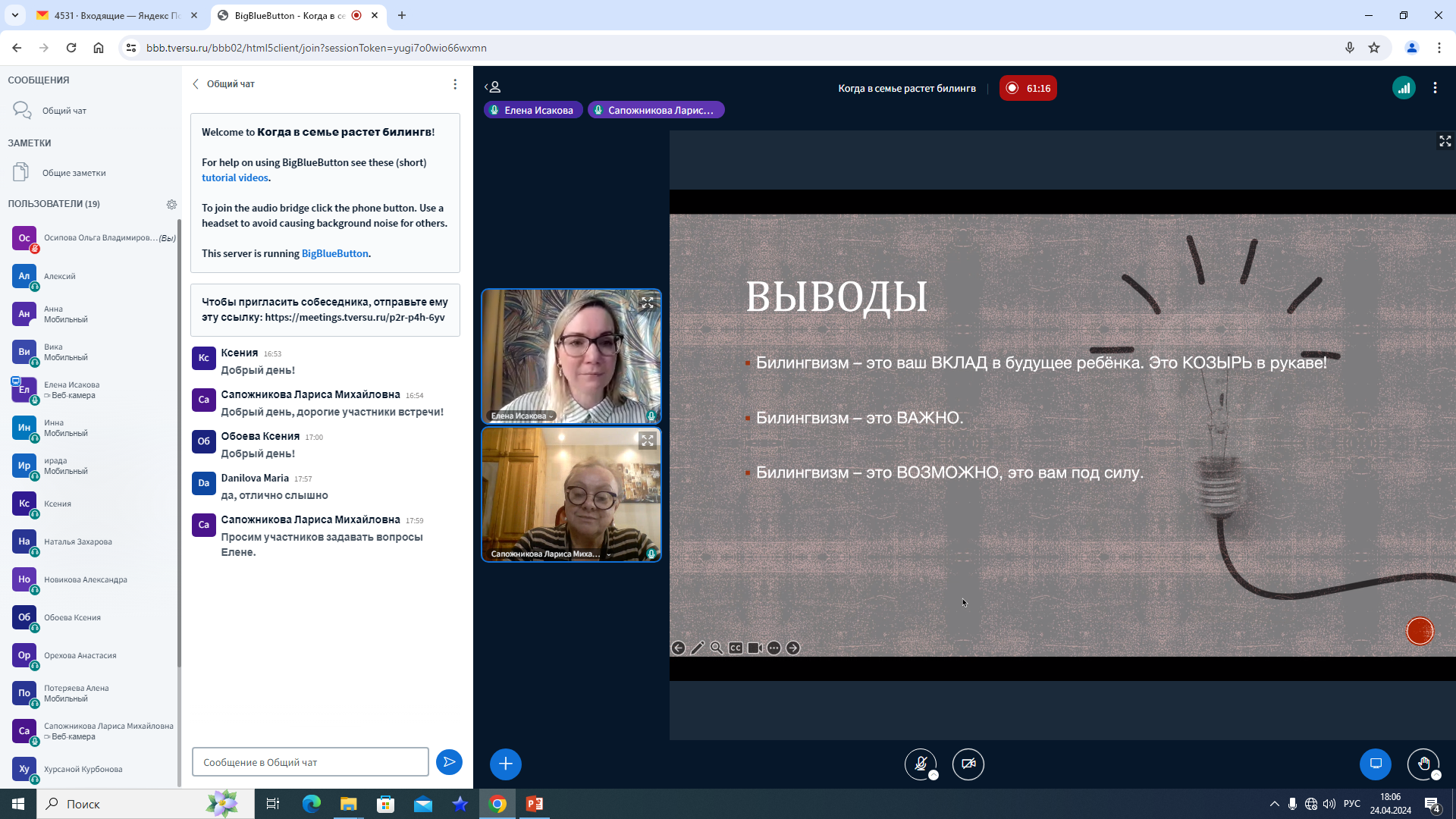Go to the next slide with the arrow
Screen dimensions: 1456x819
793,648
